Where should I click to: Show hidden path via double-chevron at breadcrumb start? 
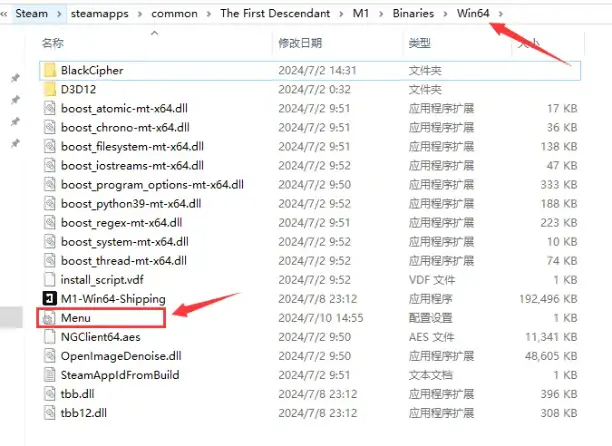click(x=4, y=14)
